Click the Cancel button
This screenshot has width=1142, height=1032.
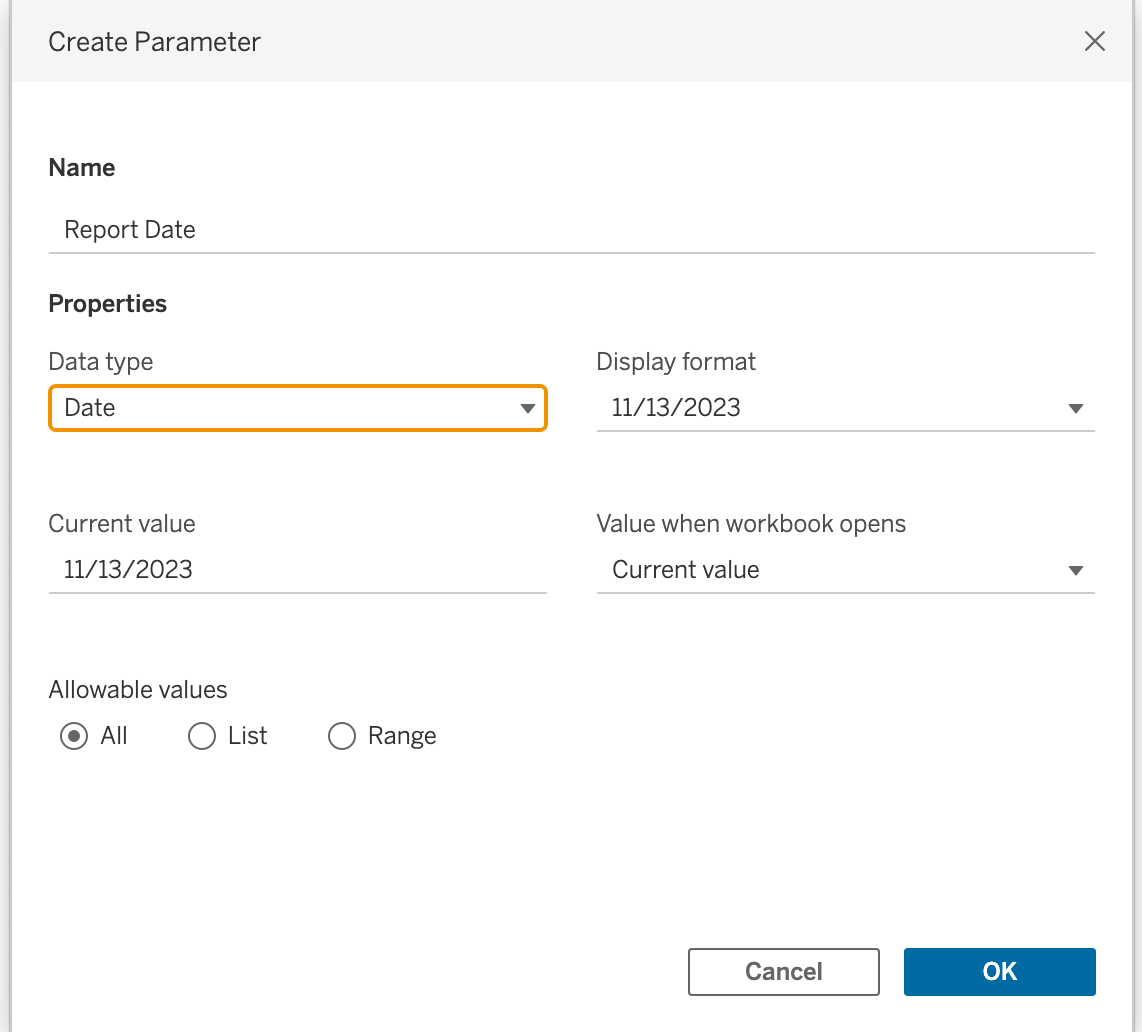coord(784,972)
